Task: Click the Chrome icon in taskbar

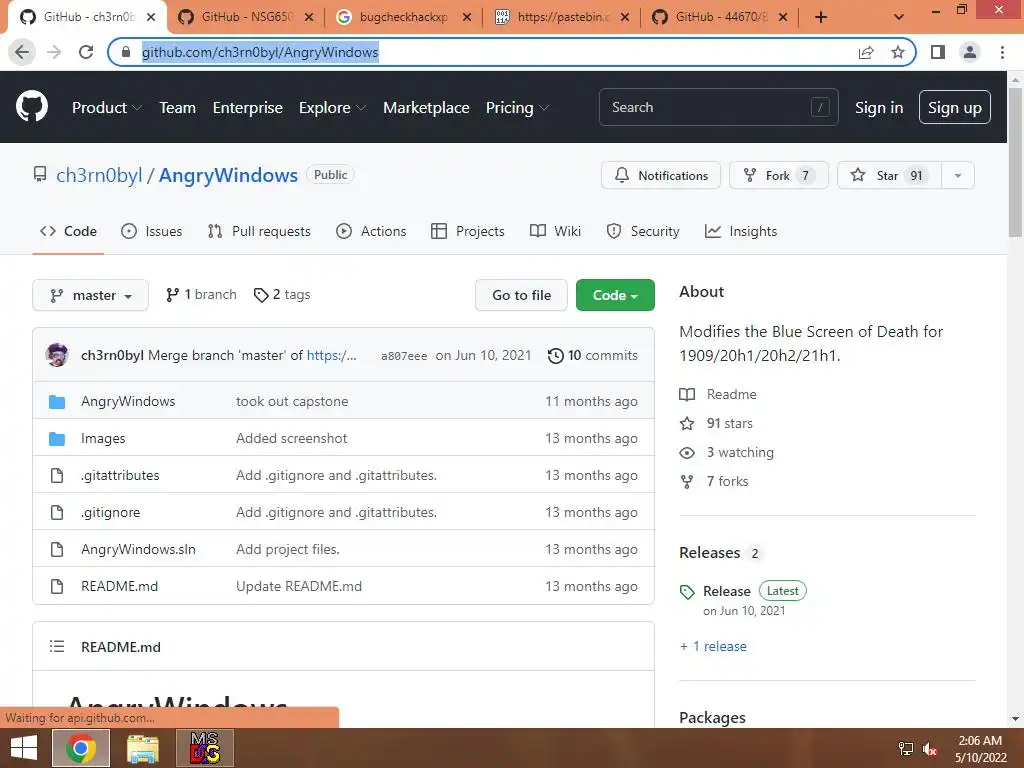Action: click(80, 748)
